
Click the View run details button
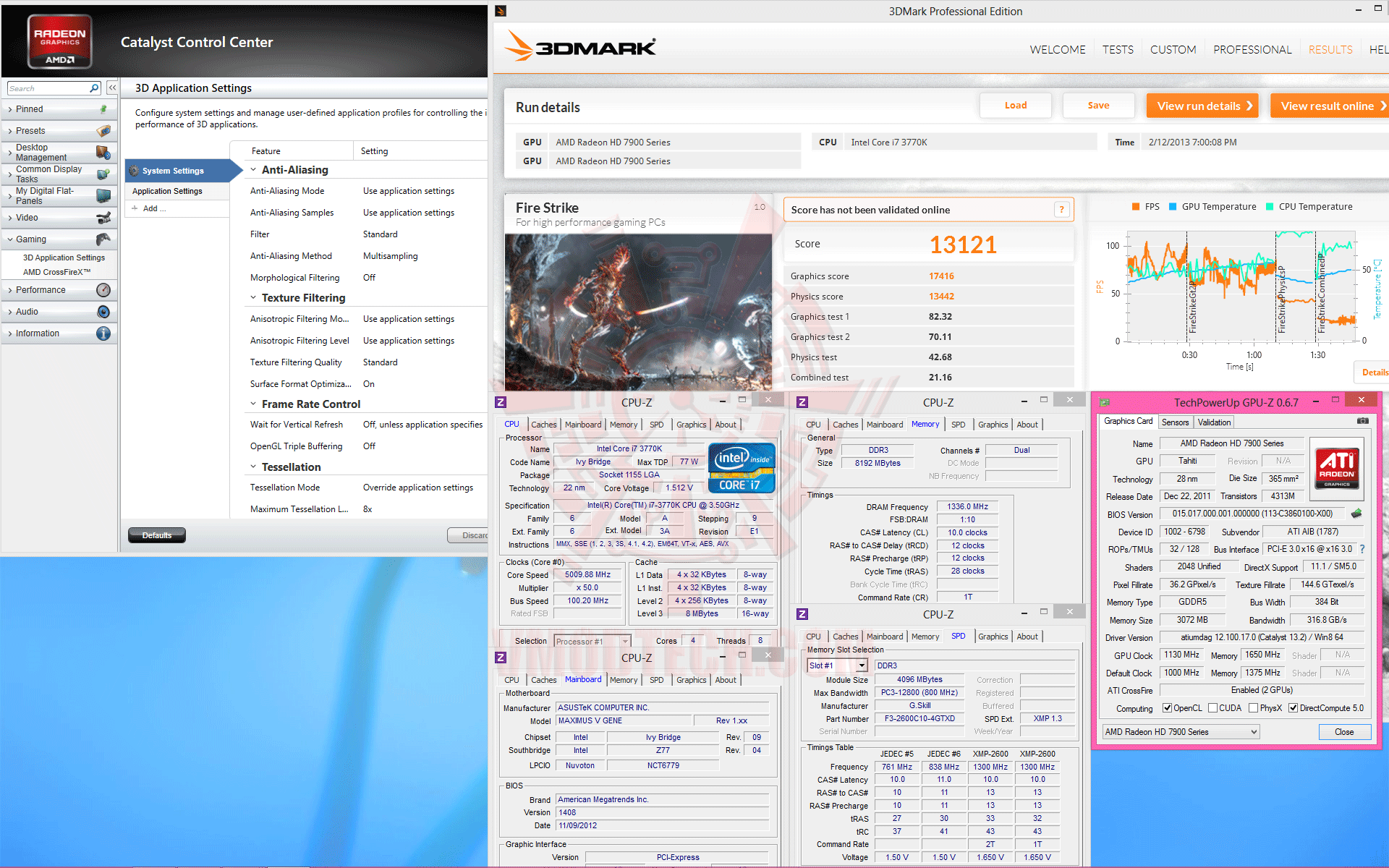[x=1202, y=106]
